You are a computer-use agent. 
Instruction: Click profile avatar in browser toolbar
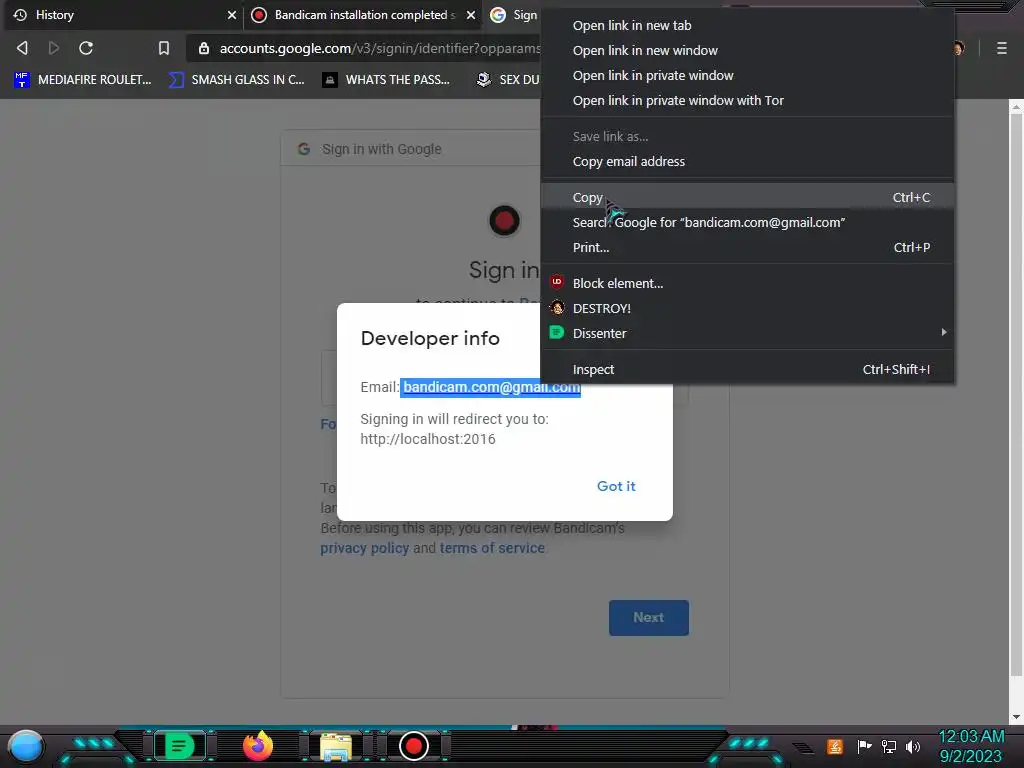click(959, 48)
